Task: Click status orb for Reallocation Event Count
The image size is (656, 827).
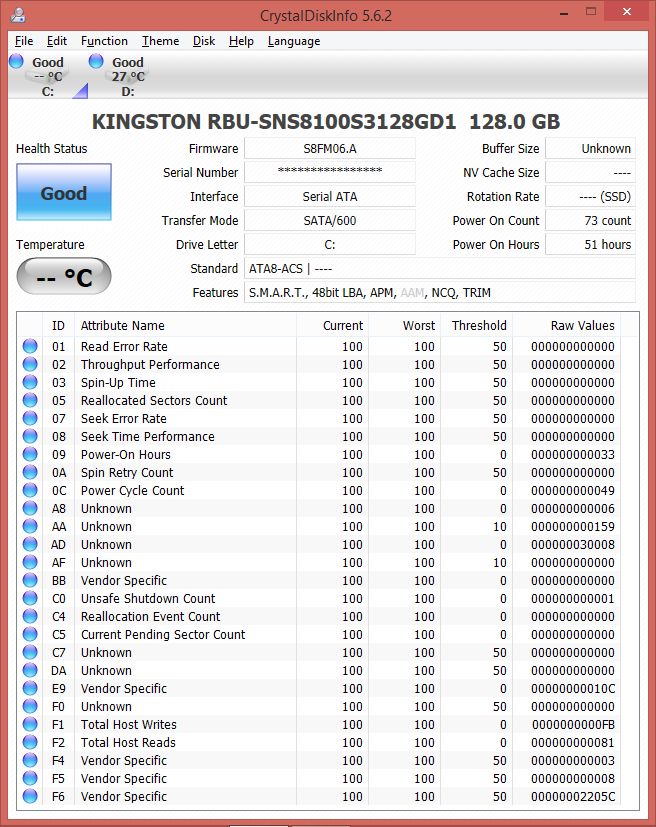Action: 30,616
